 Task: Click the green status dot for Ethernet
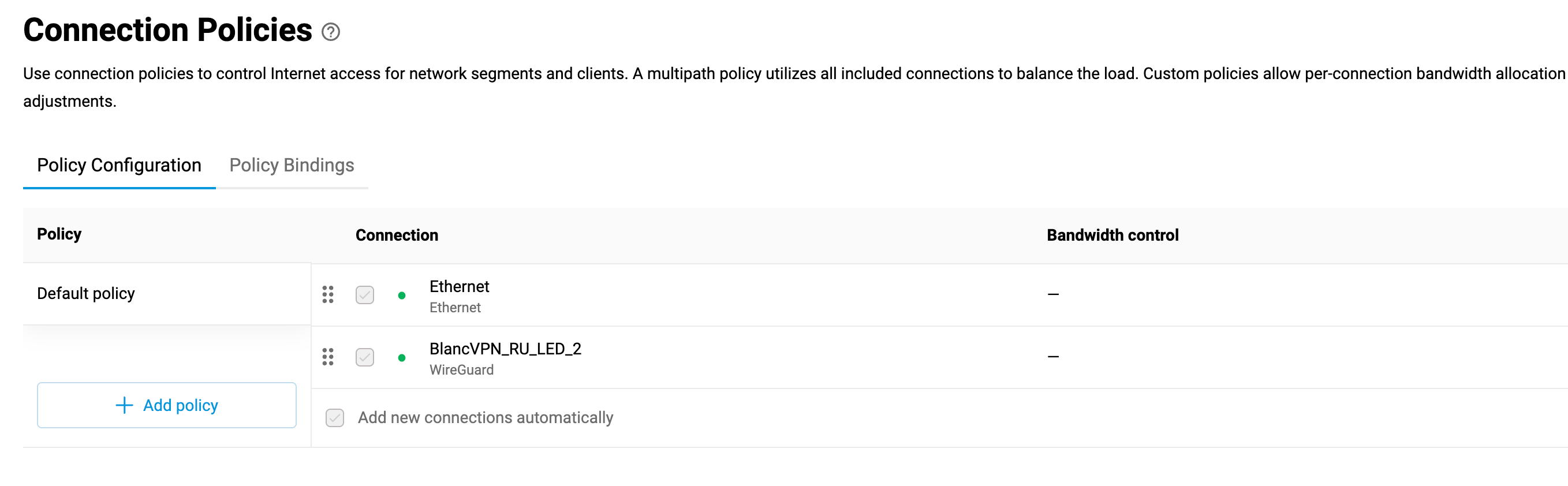[402, 296]
